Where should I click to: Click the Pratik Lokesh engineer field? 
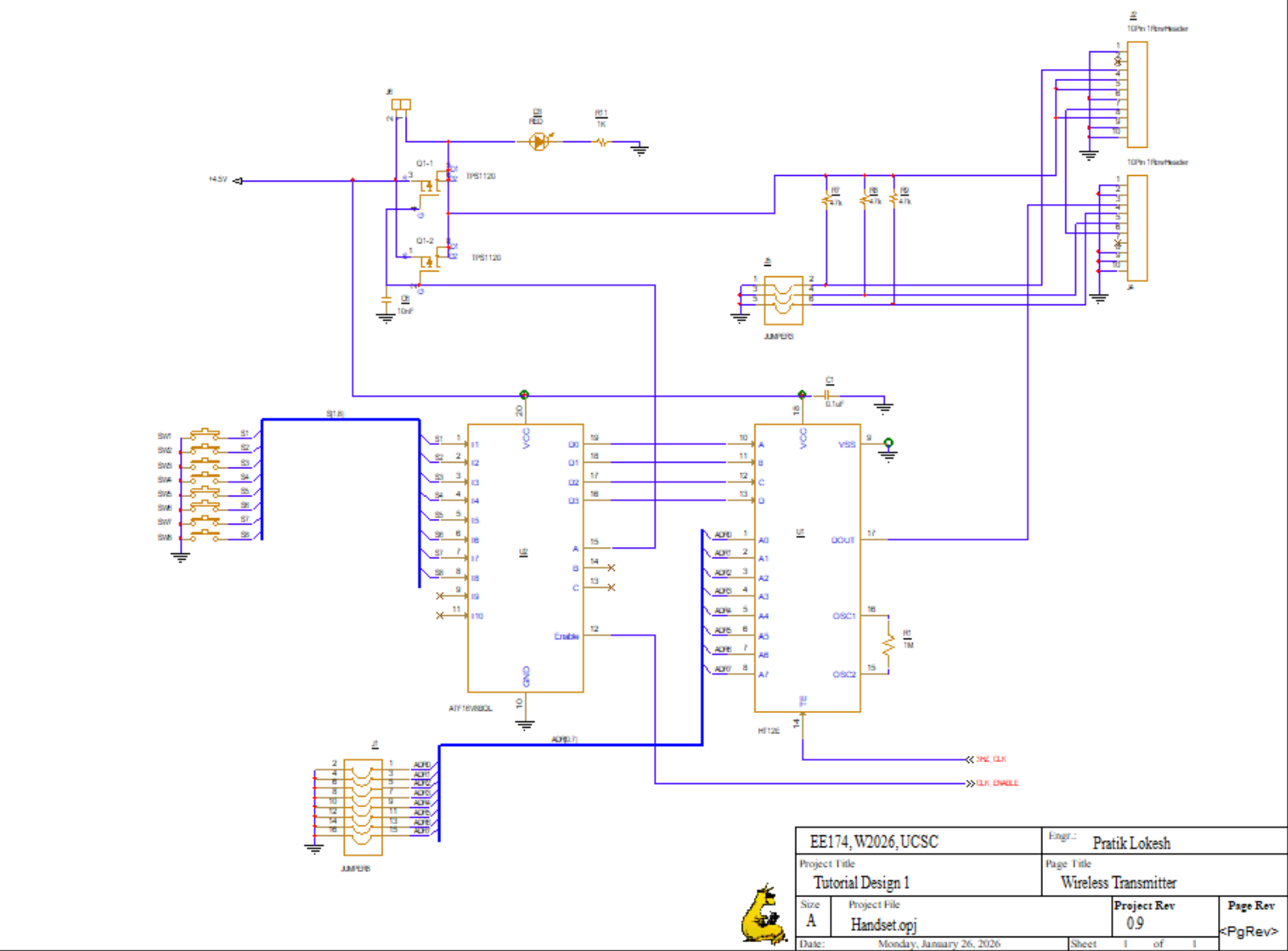[x=1131, y=843]
